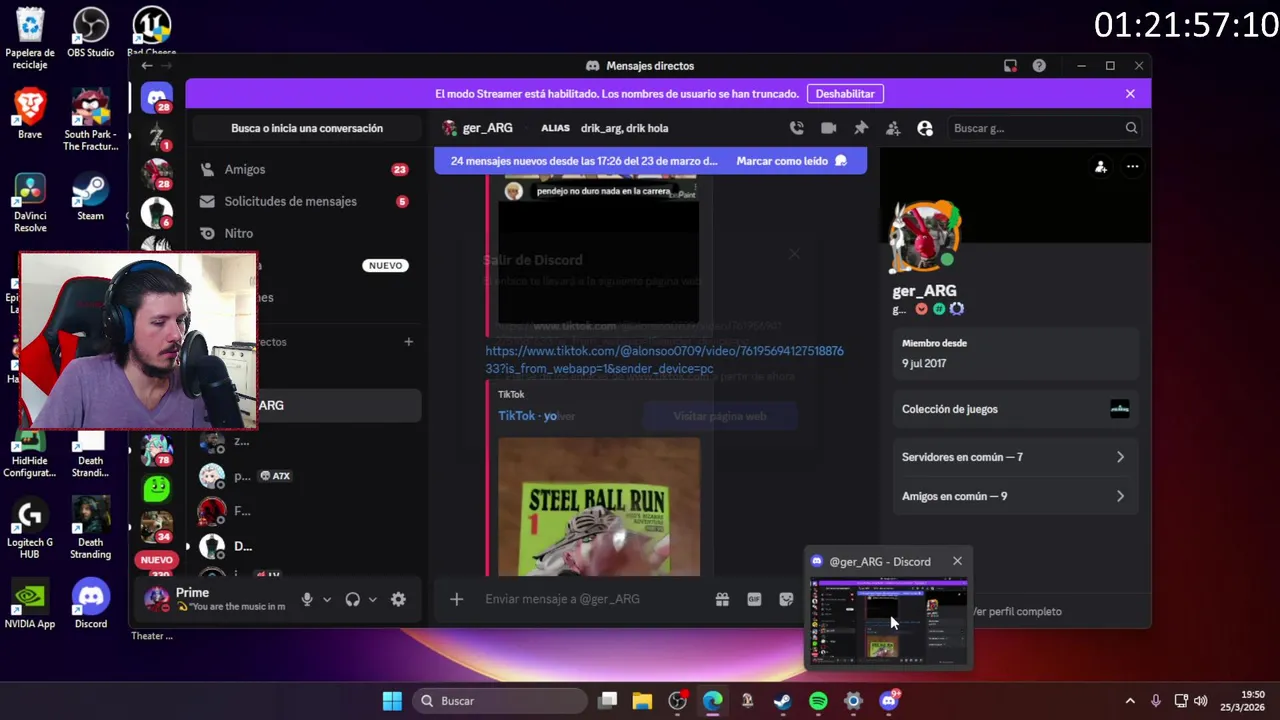Open Spotify from the taskbar

pos(818,701)
